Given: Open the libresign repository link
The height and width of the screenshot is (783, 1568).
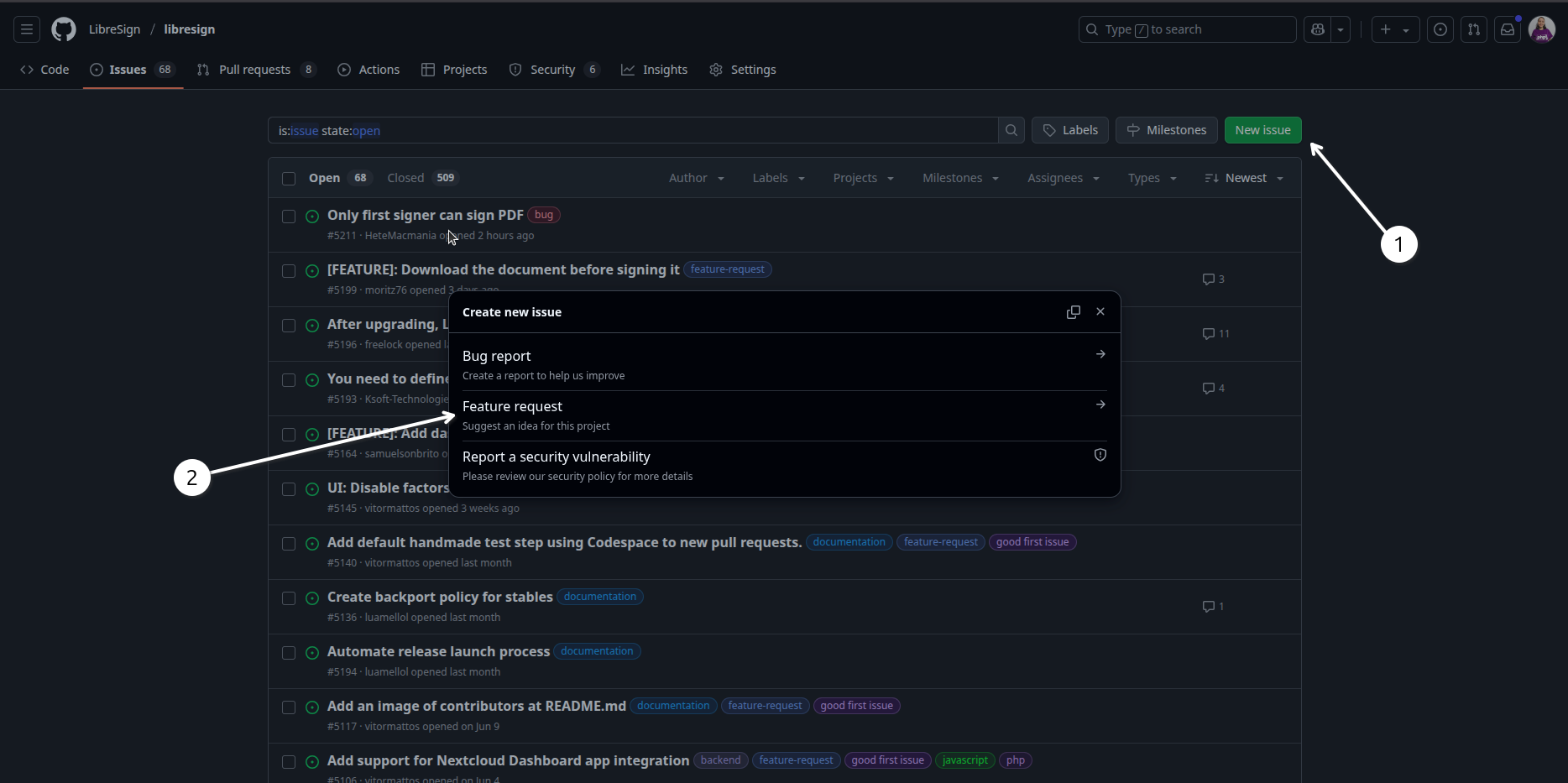Looking at the screenshot, I should 190,29.
